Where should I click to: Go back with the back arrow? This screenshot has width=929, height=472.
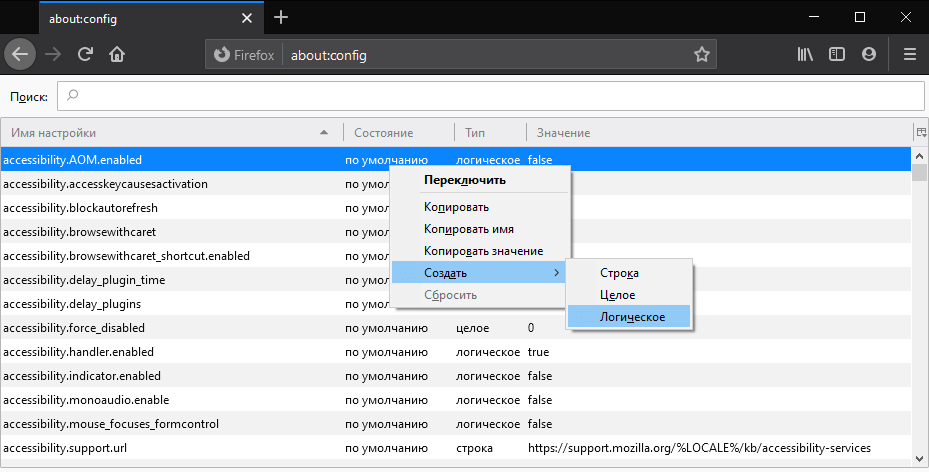(x=20, y=54)
